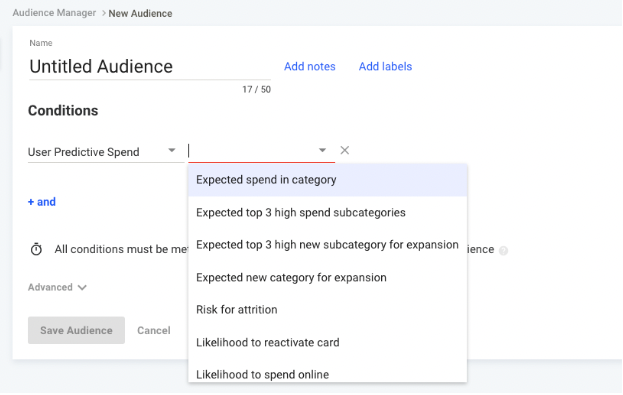Pick Expected new category for expansion

pyautogui.click(x=327, y=277)
